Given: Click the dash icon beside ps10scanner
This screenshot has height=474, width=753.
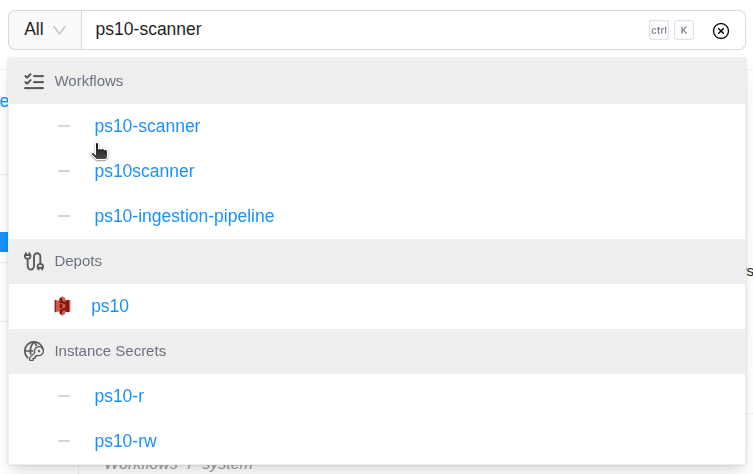Looking at the screenshot, I should 64,171.
